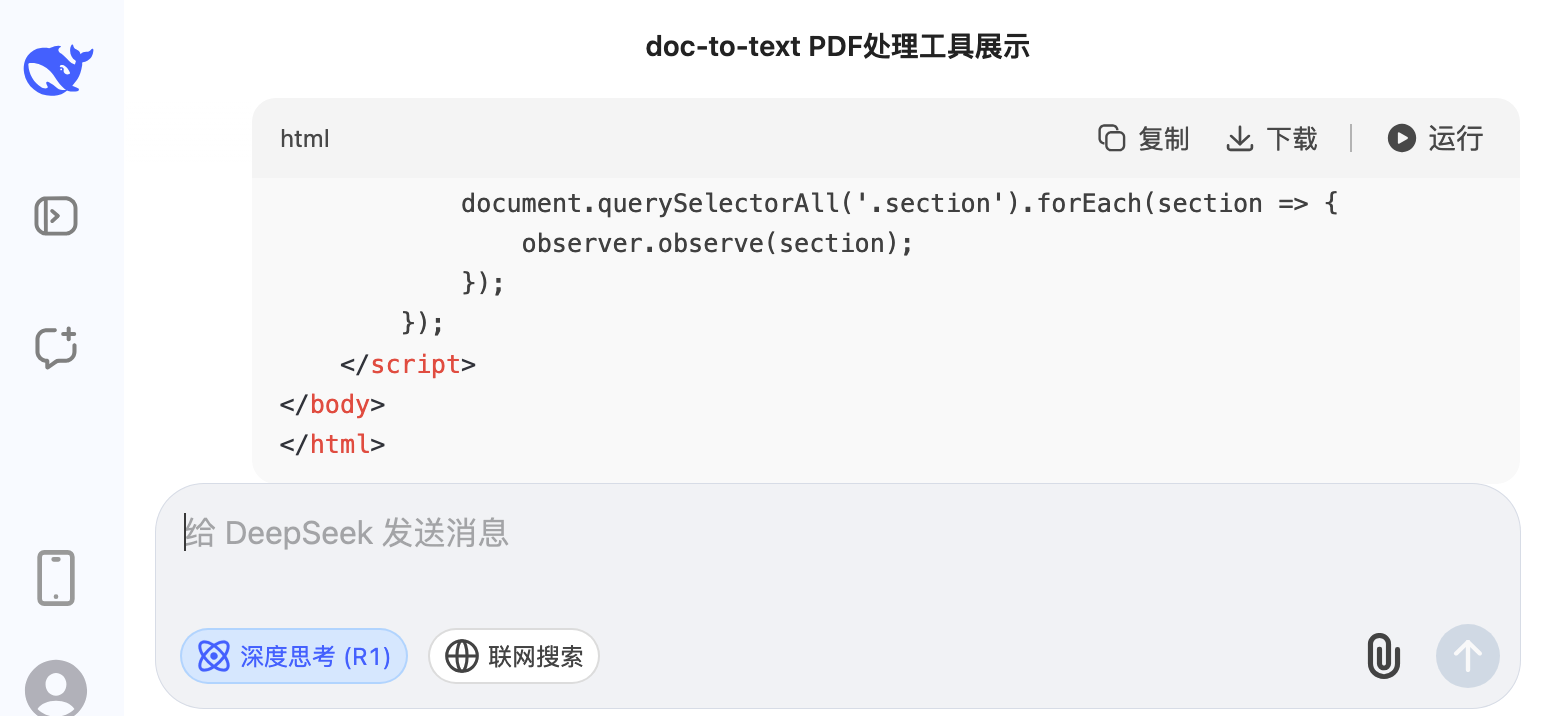
Task: Click the 下载 text label
Action: click(1292, 138)
